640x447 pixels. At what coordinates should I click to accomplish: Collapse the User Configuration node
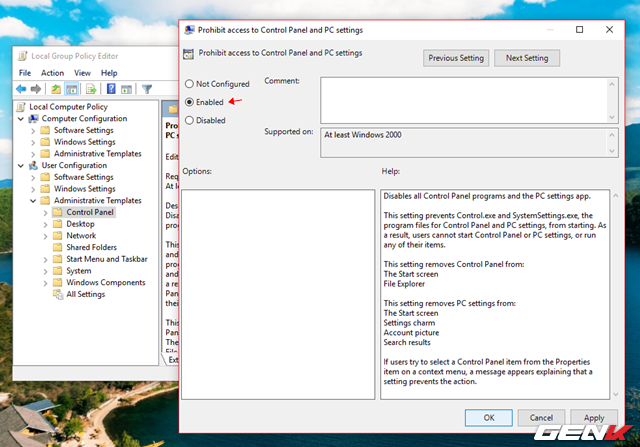21,166
